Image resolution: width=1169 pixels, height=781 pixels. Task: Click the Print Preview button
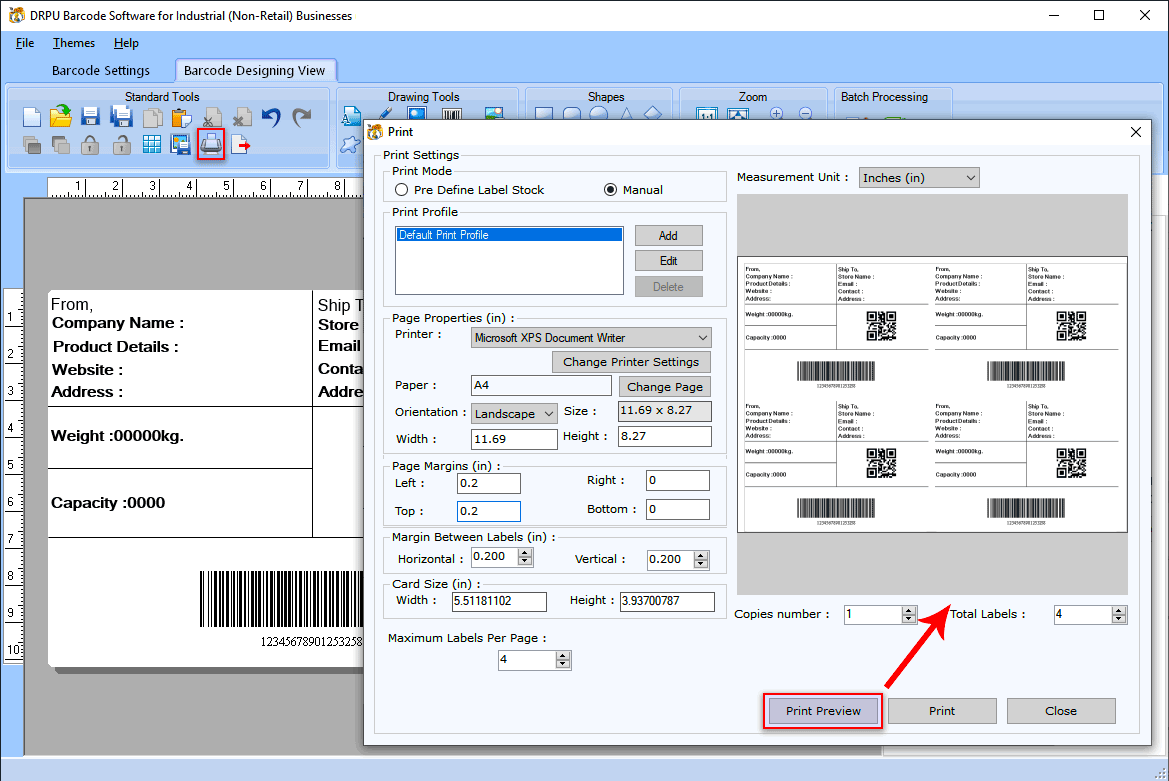click(823, 711)
